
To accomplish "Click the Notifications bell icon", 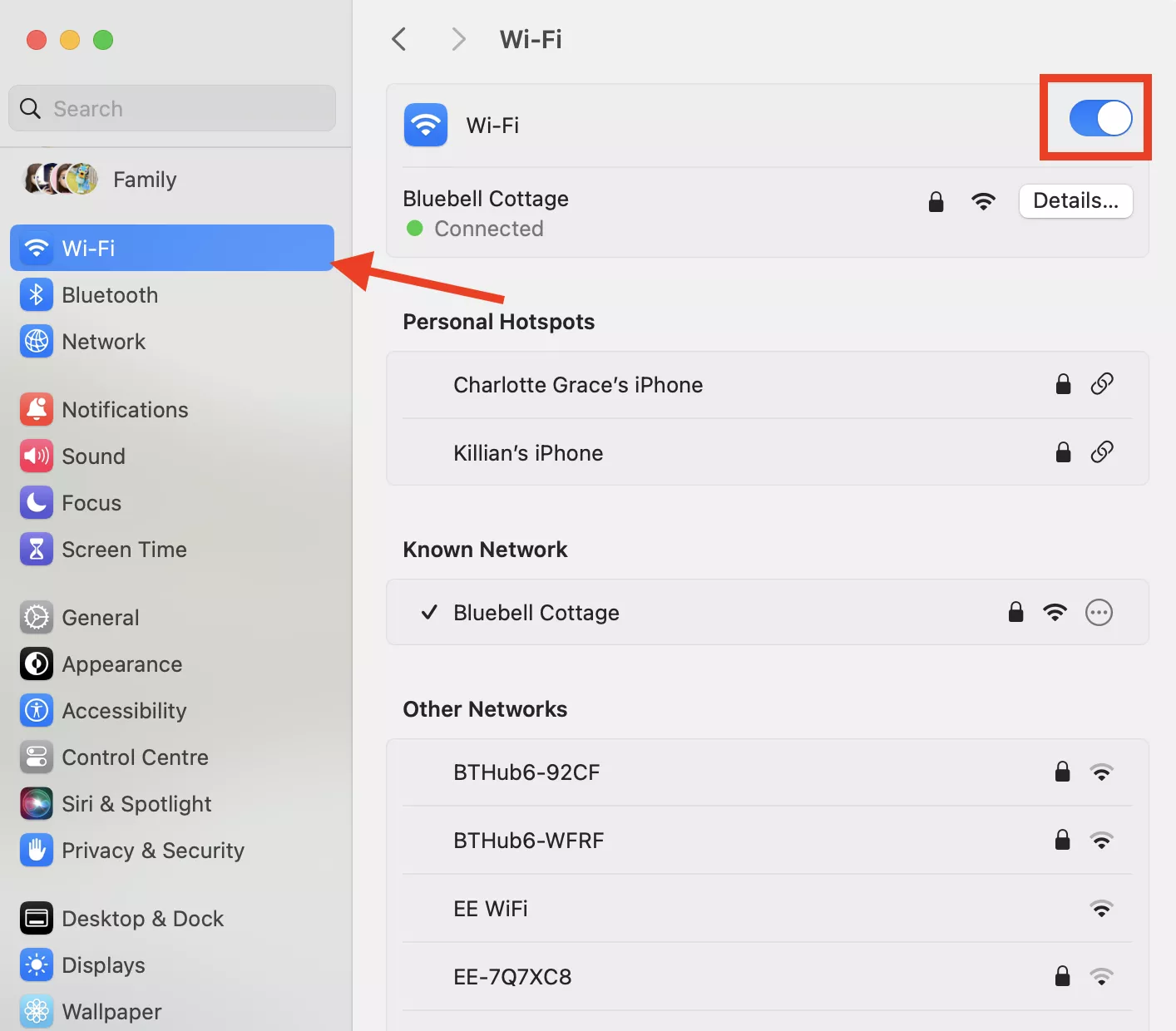I will coord(37,410).
